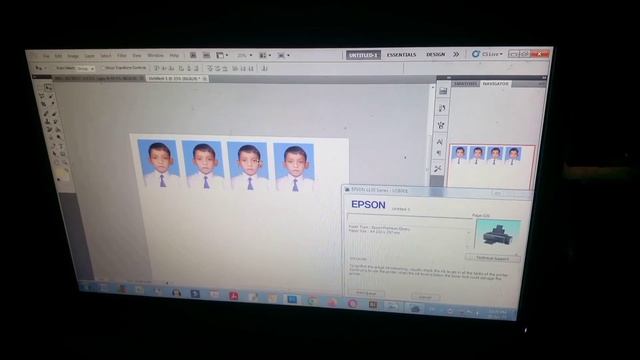This screenshot has width=640, height=360.
Task: Open the File menu
Action: [x=47, y=56]
